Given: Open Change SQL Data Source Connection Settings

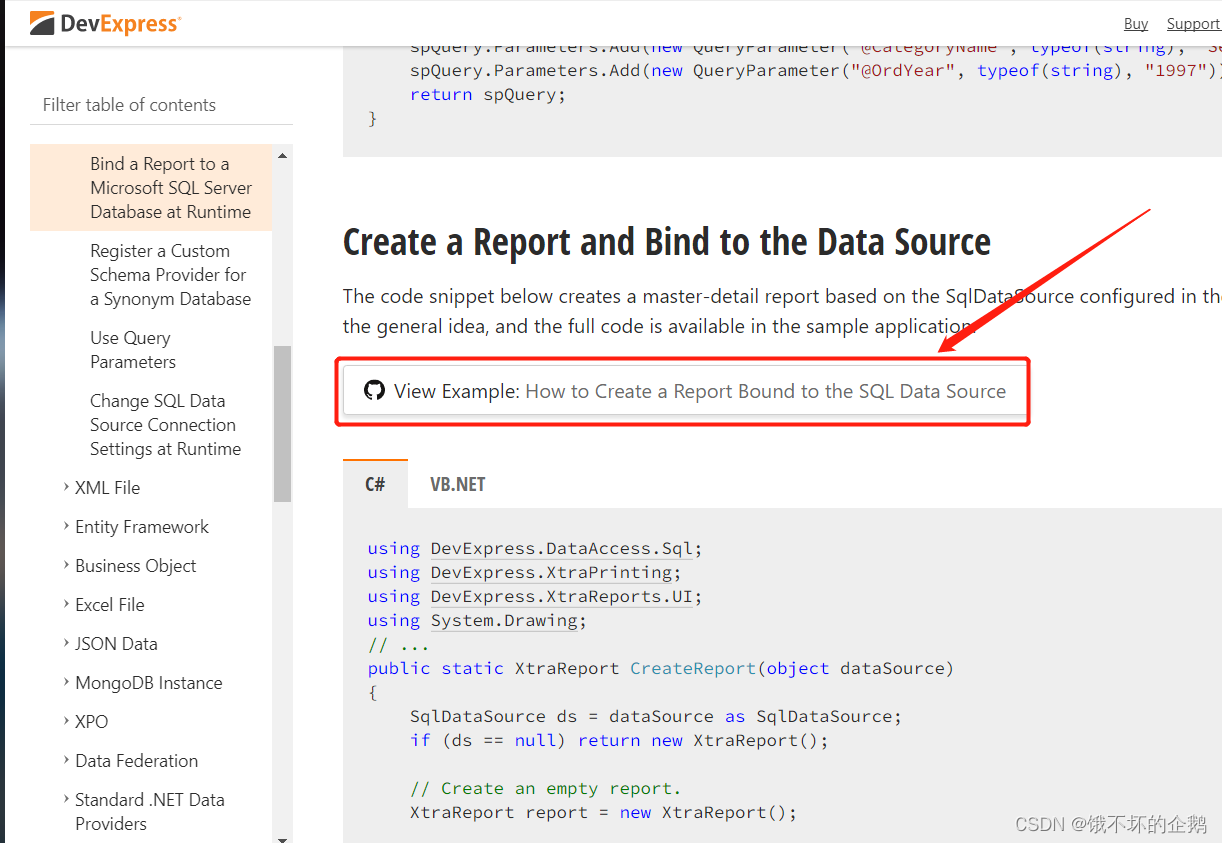Looking at the screenshot, I should pos(165,425).
